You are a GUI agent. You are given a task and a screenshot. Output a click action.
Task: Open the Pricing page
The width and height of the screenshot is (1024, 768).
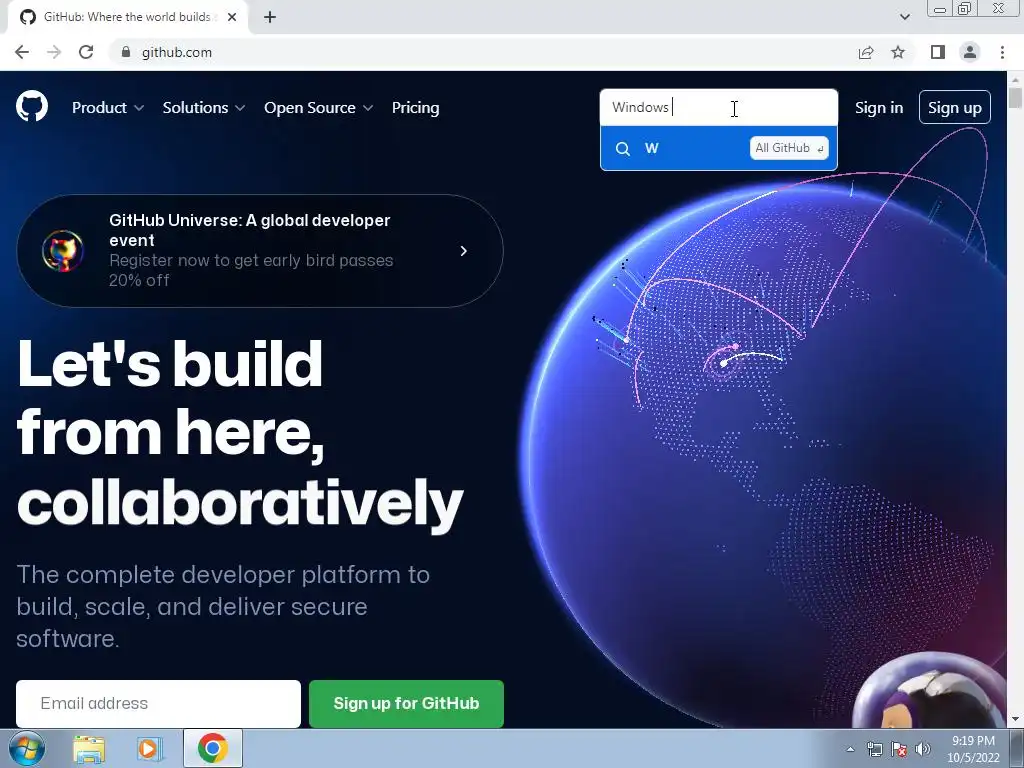tap(415, 108)
